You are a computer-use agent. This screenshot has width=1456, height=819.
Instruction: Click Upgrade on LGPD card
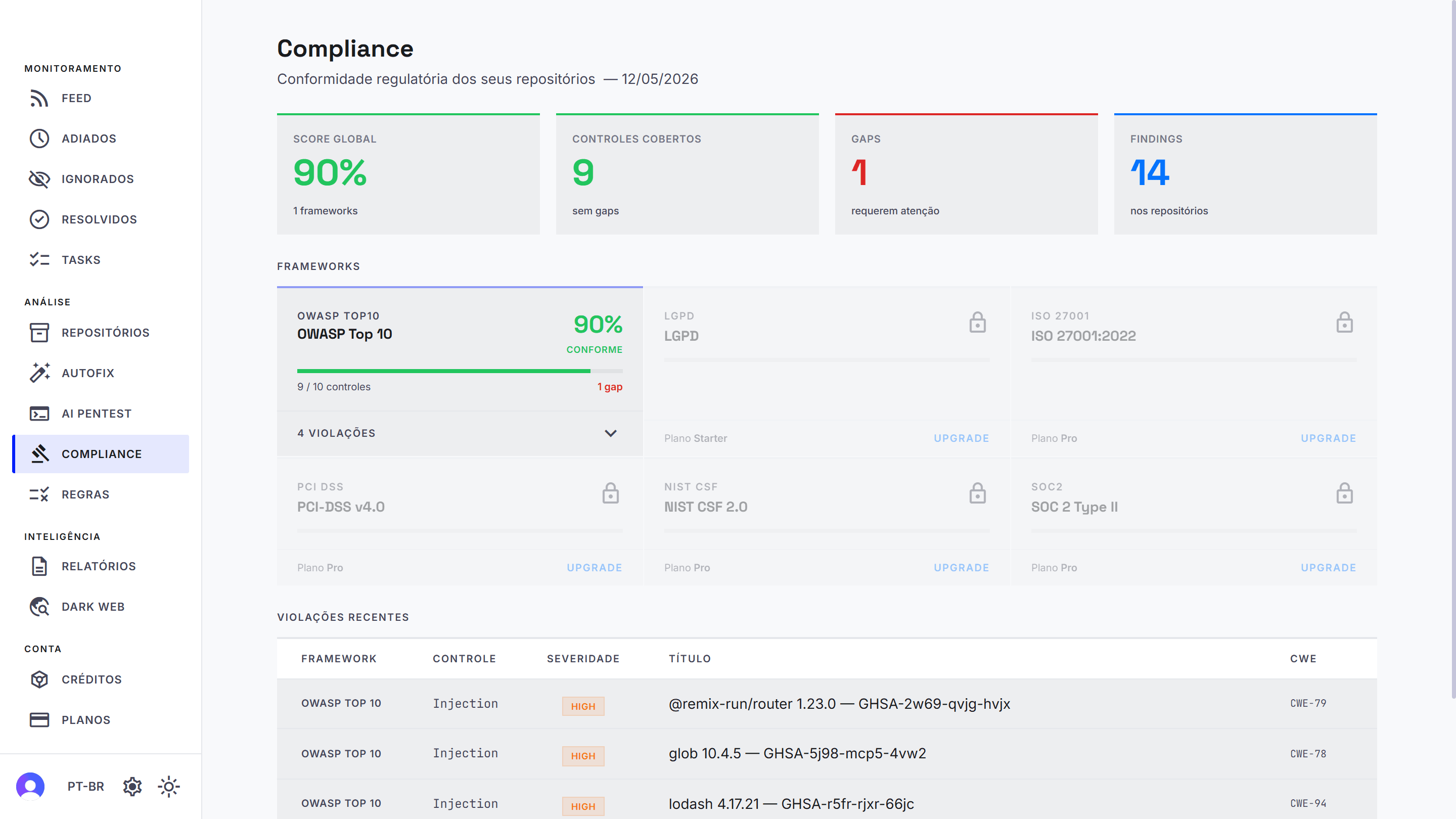click(961, 438)
